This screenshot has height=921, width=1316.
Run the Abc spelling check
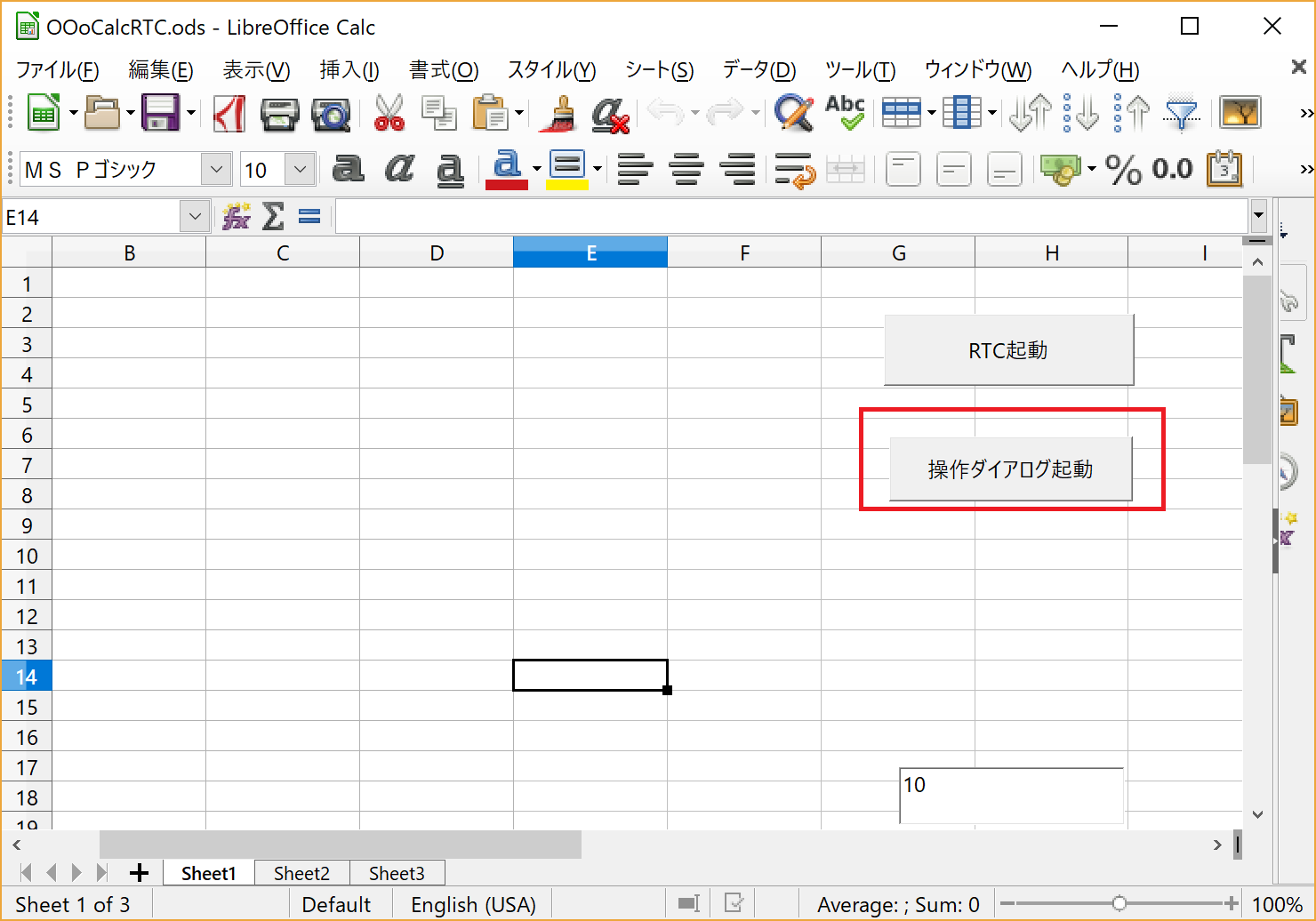845,113
